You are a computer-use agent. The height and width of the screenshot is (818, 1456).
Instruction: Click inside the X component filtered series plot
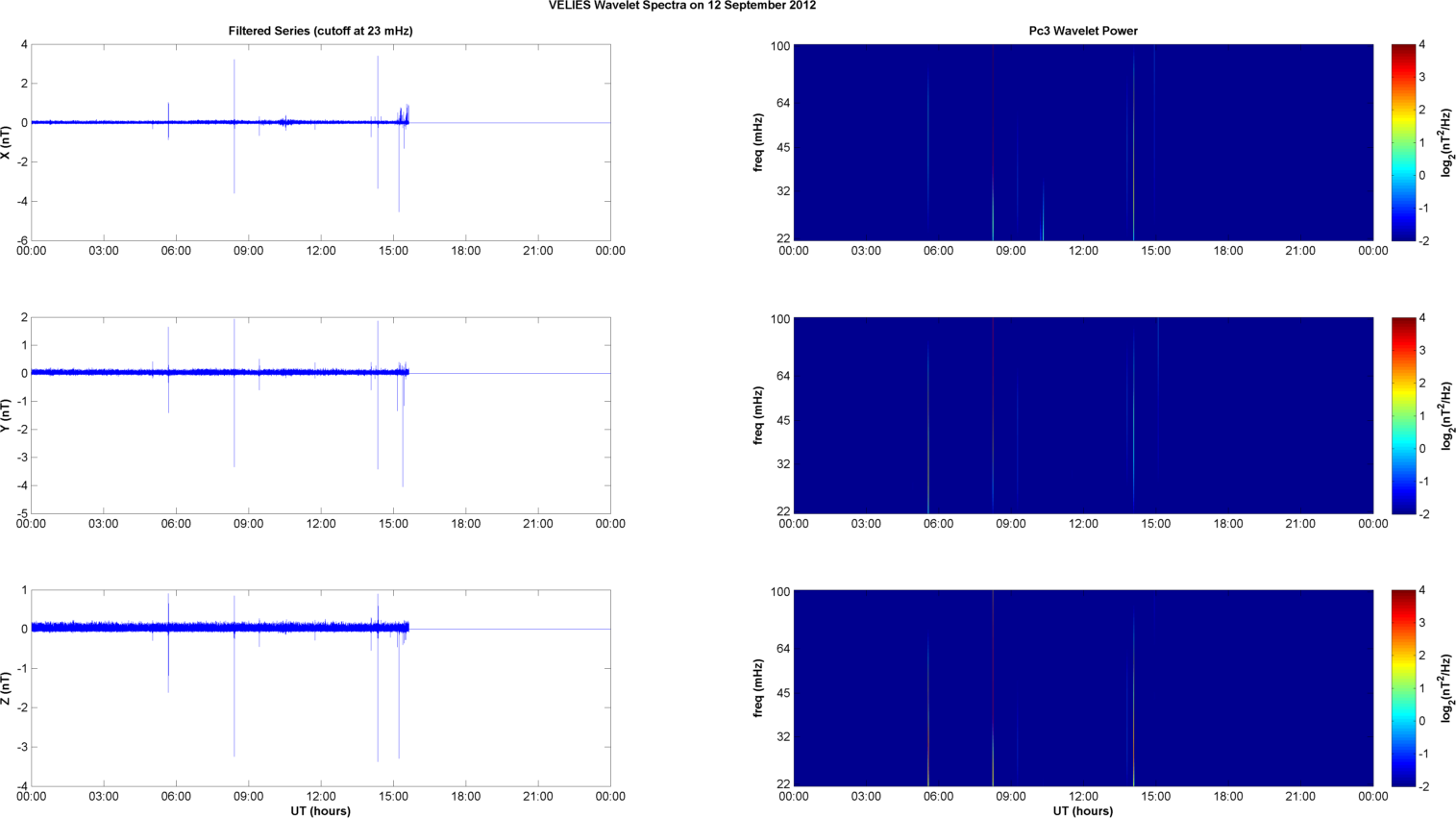coord(320,142)
